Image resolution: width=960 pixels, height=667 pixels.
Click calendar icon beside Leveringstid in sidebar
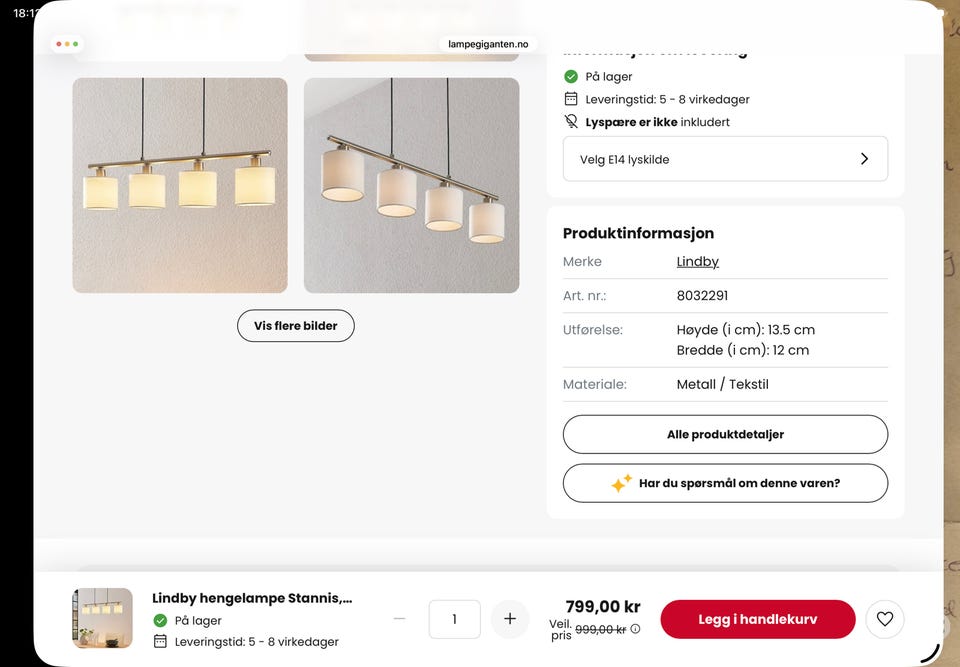pyautogui.click(x=571, y=99)
